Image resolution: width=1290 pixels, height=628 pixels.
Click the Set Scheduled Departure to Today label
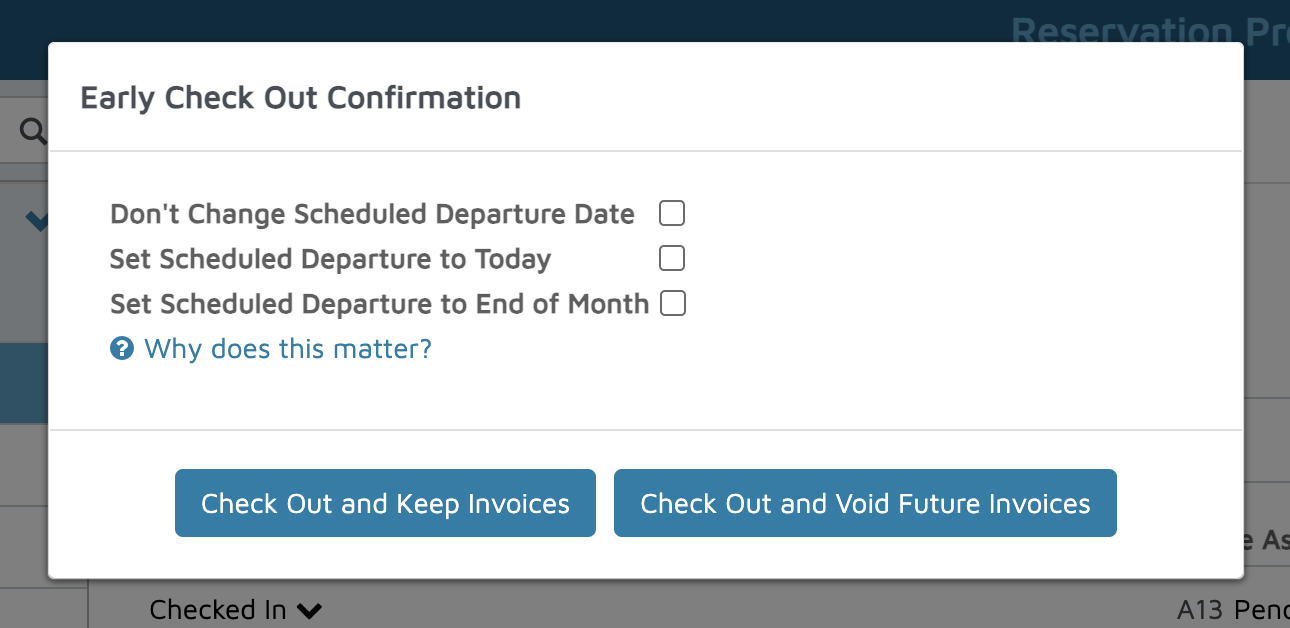click(330, 259)
